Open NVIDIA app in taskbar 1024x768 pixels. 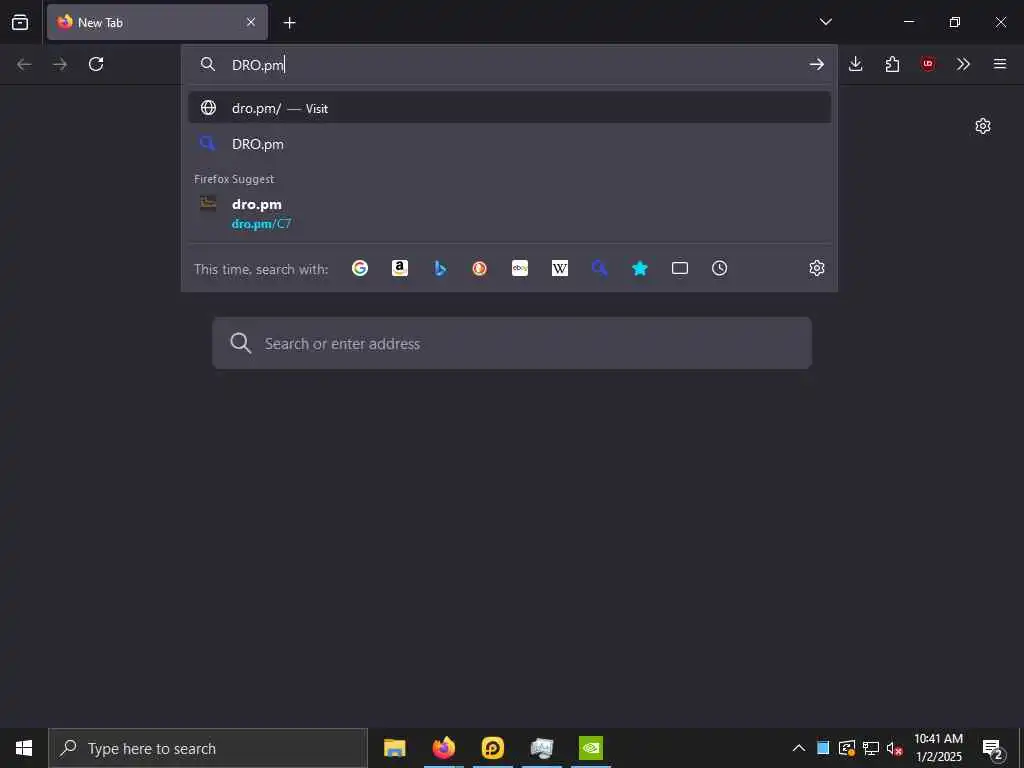(x=591, y=748)
